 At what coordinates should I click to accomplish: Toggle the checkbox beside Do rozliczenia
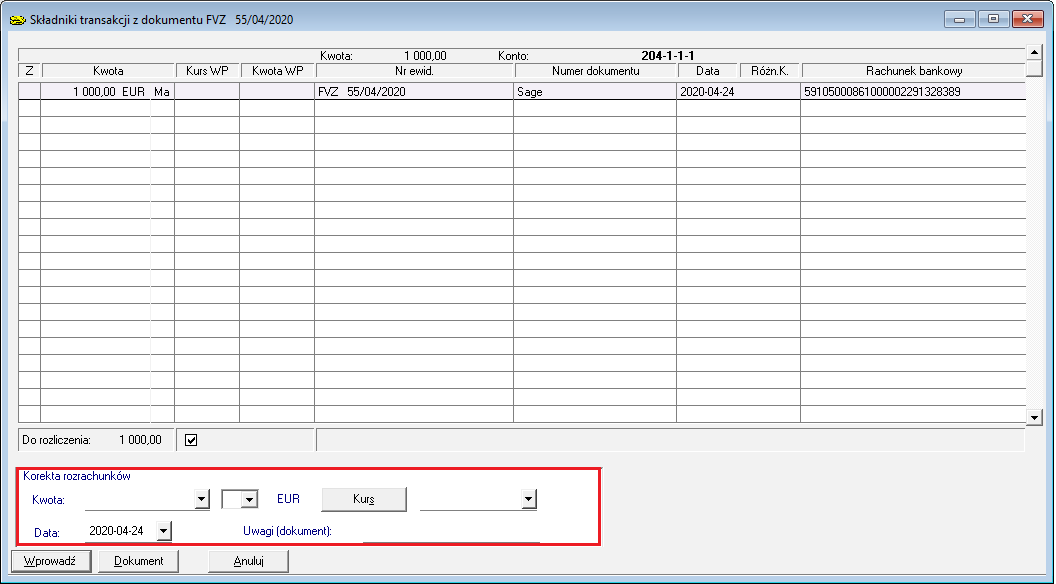(191, 440)
